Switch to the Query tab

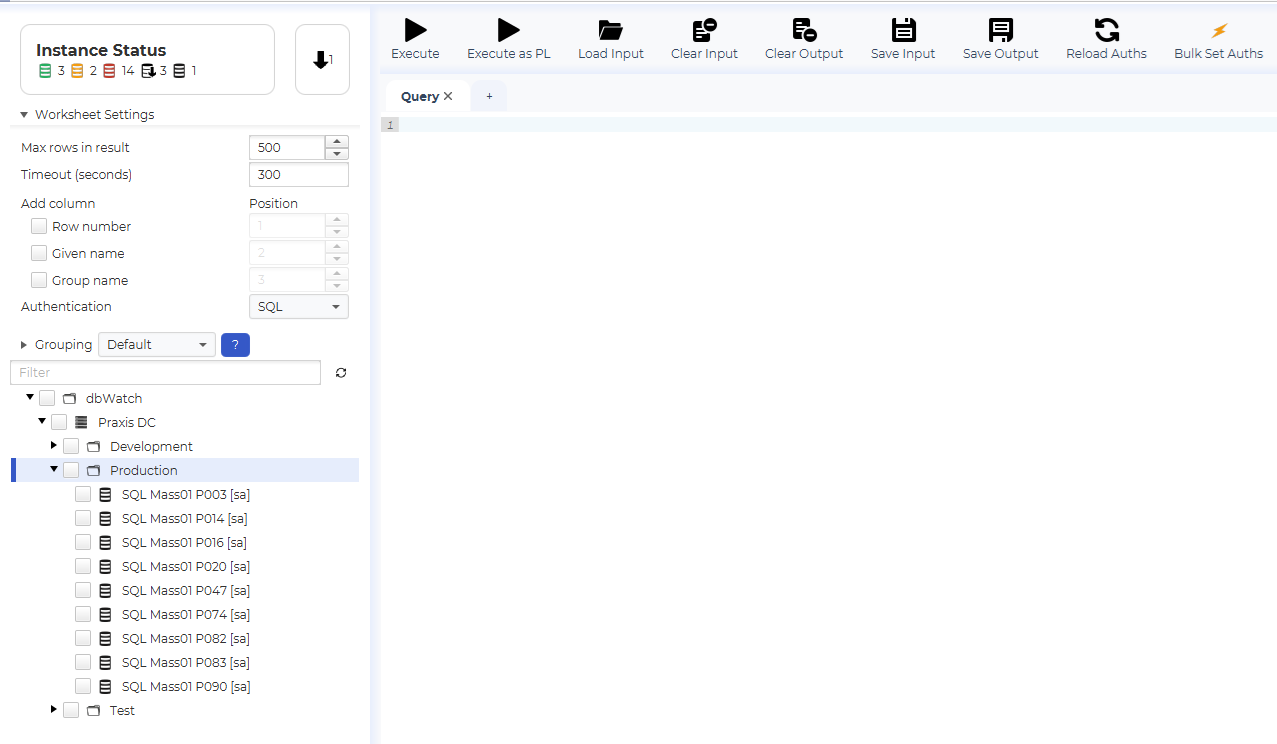(x=419, y=96)
